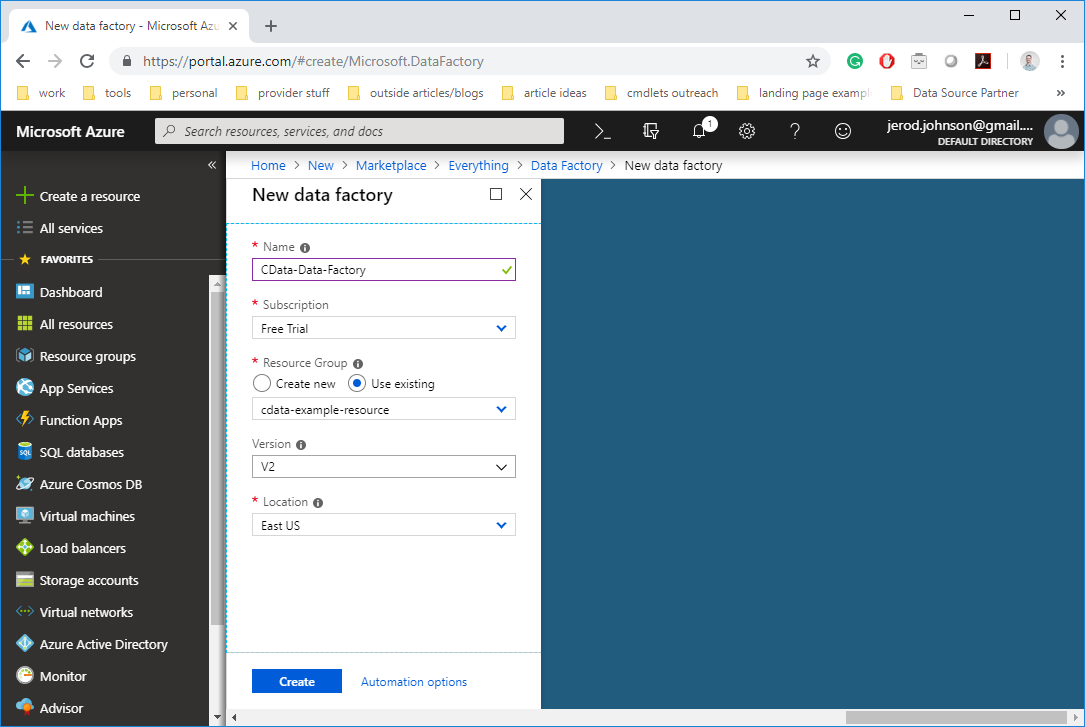Go to Home breadcrumb

click(x=268, y=165)
